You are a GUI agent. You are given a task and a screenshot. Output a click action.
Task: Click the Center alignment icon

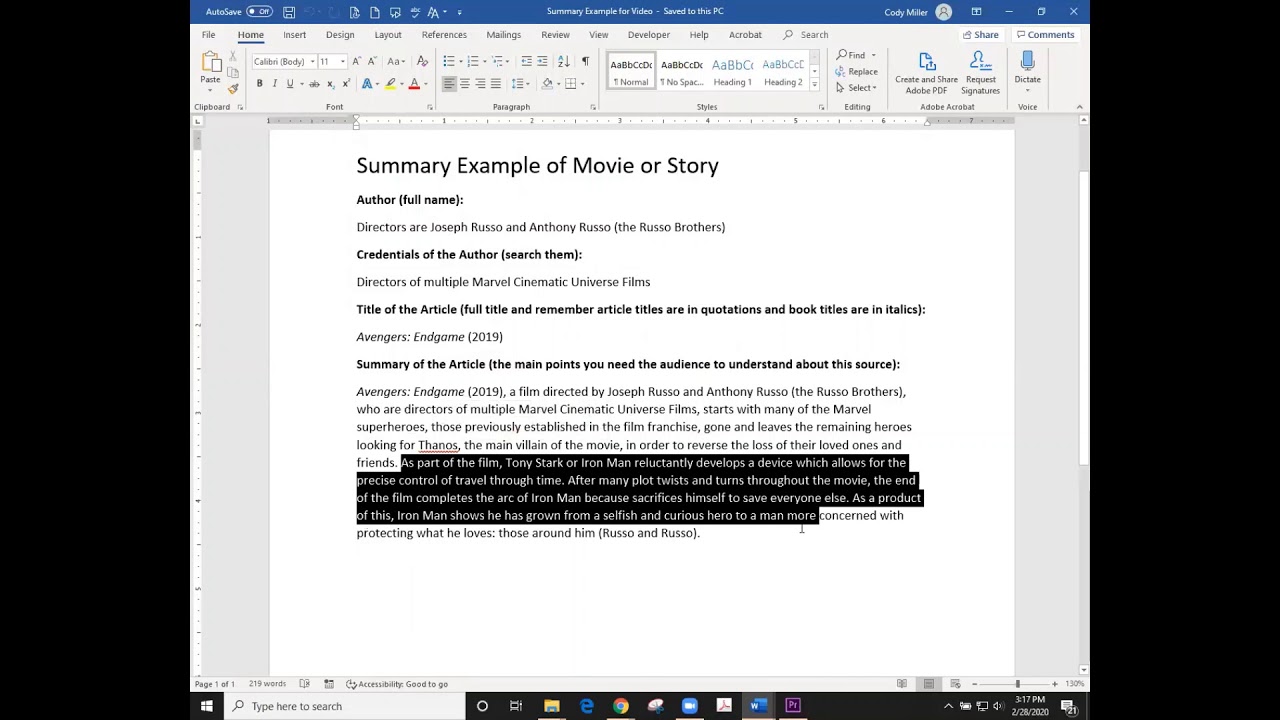(464, 84)
